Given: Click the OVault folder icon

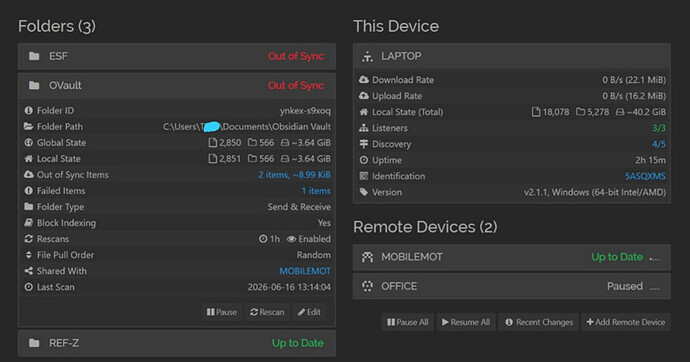Looking at the screenshot, I should (34, 85).
